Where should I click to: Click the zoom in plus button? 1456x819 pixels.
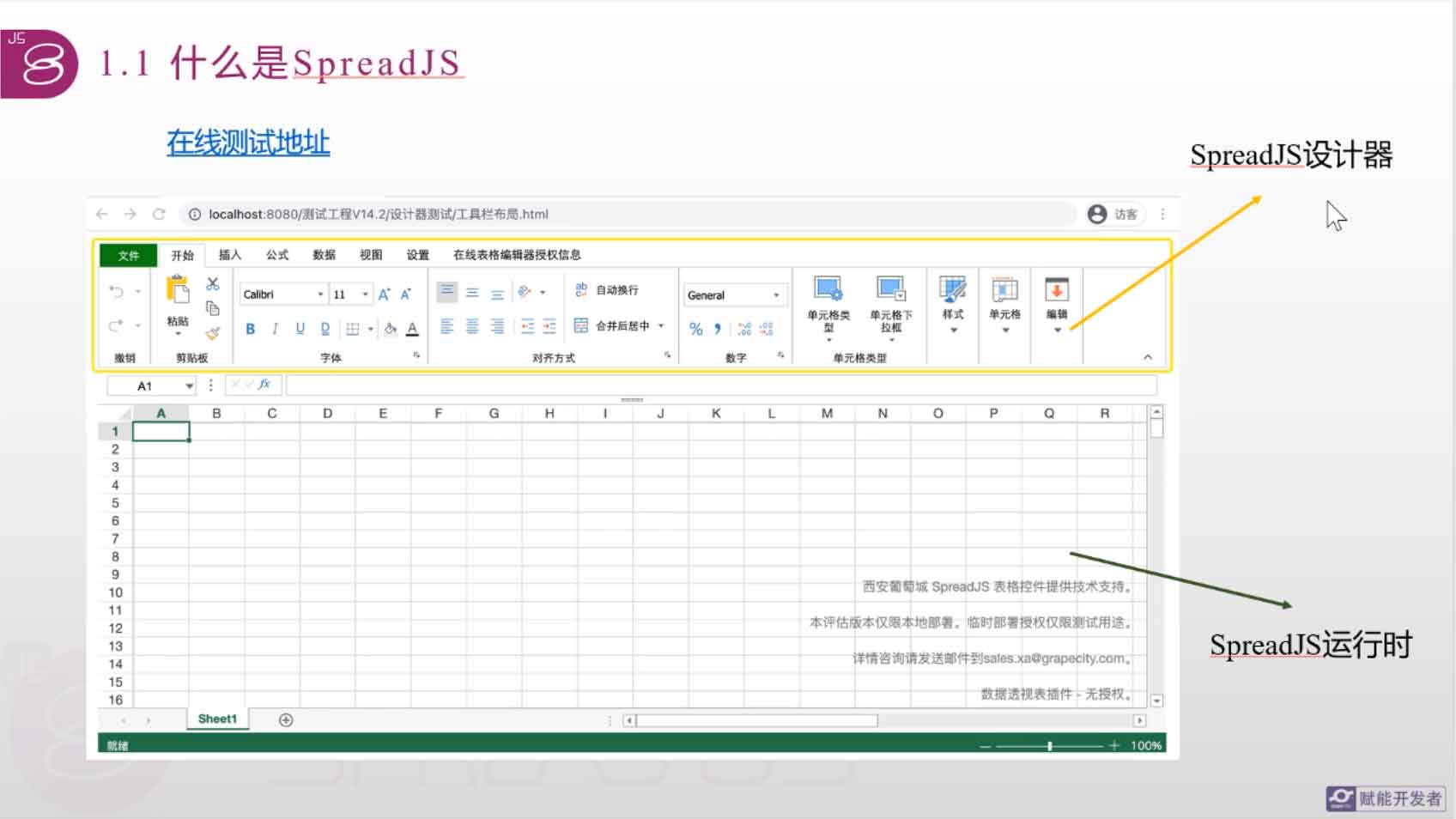point(1114,746)
